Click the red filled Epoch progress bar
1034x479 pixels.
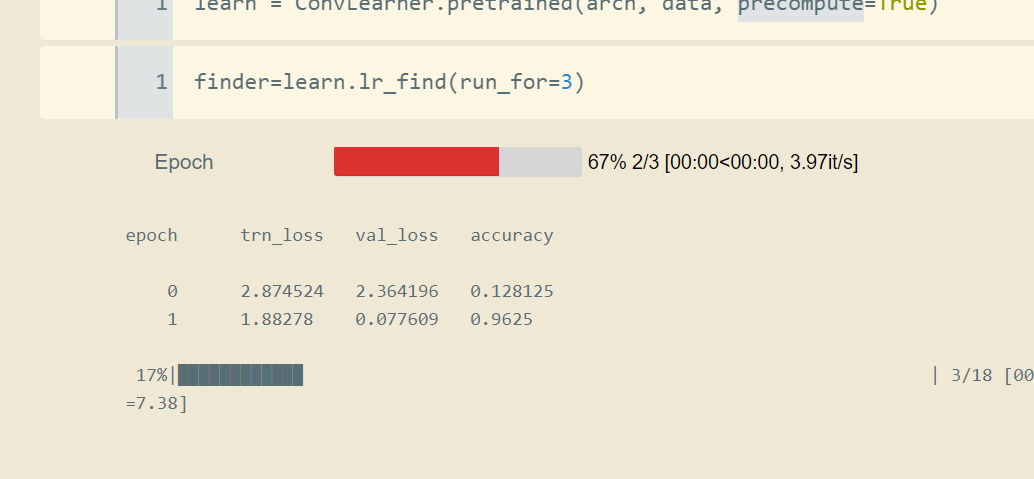416,162
